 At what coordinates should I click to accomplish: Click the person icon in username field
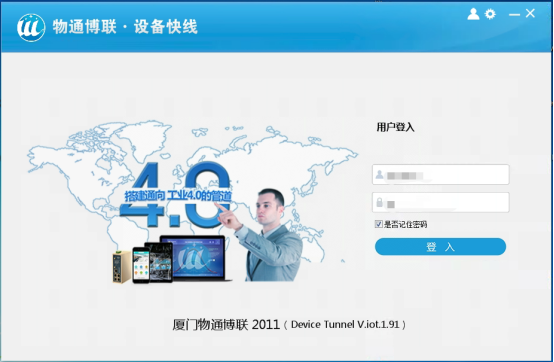[x=379, y=174]
